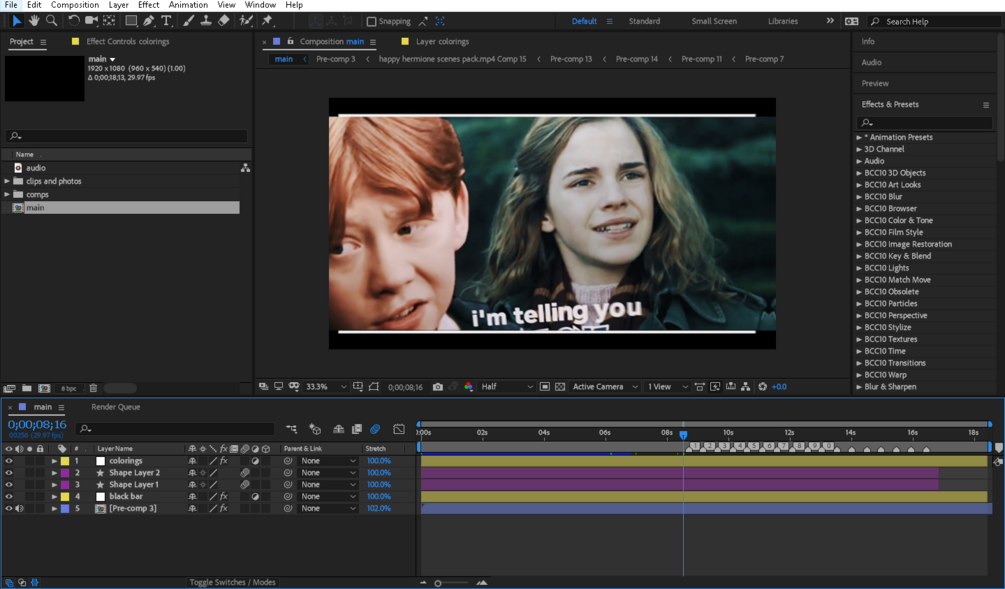The image size is (1005, 589).
Task: Navigate to Pre-comp 13 in breadcrumb
Action: [570, 59]
